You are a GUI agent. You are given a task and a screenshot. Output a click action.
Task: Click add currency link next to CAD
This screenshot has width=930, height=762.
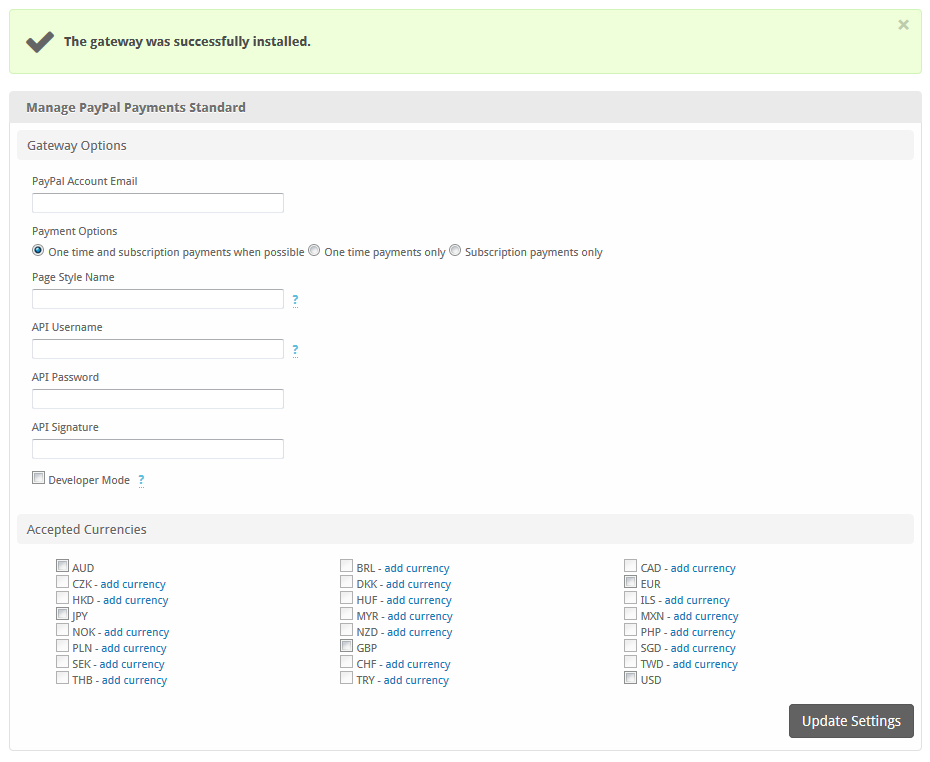702,568
